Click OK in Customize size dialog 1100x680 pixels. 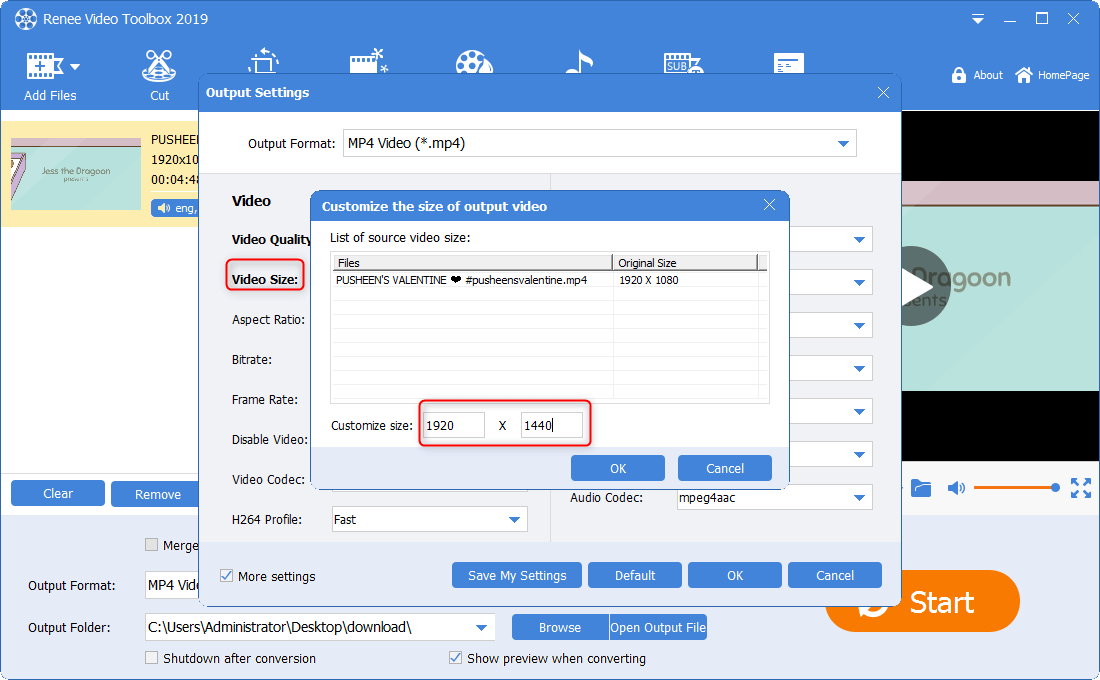point(617,468)
